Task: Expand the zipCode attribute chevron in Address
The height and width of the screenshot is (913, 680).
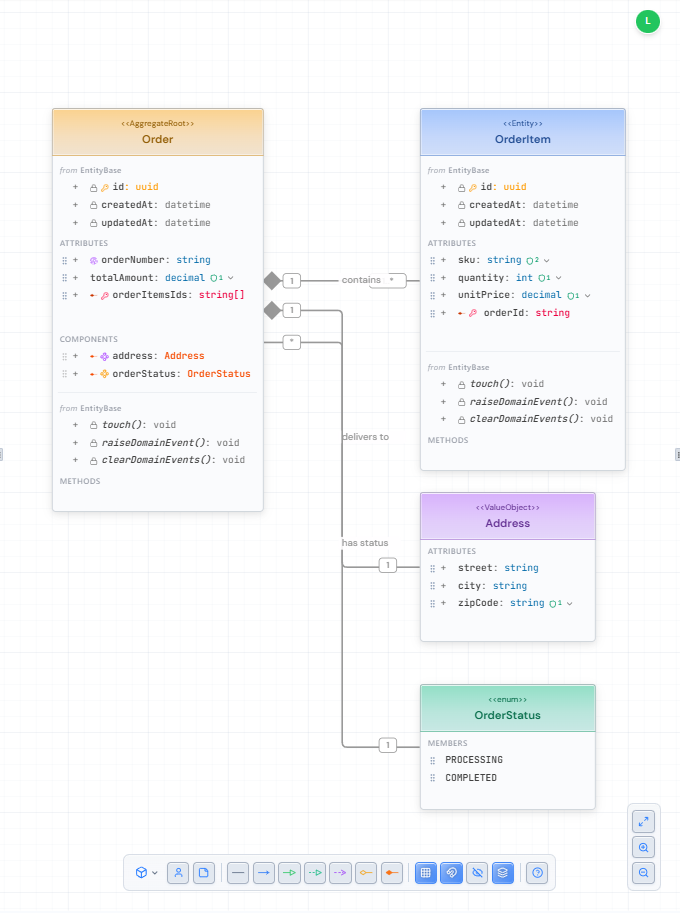Action: 568,604
